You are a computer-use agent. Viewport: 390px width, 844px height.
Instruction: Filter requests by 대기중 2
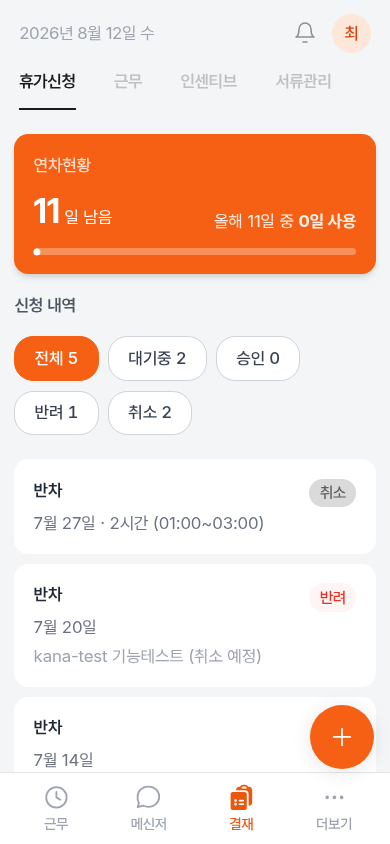pos(157,358)
